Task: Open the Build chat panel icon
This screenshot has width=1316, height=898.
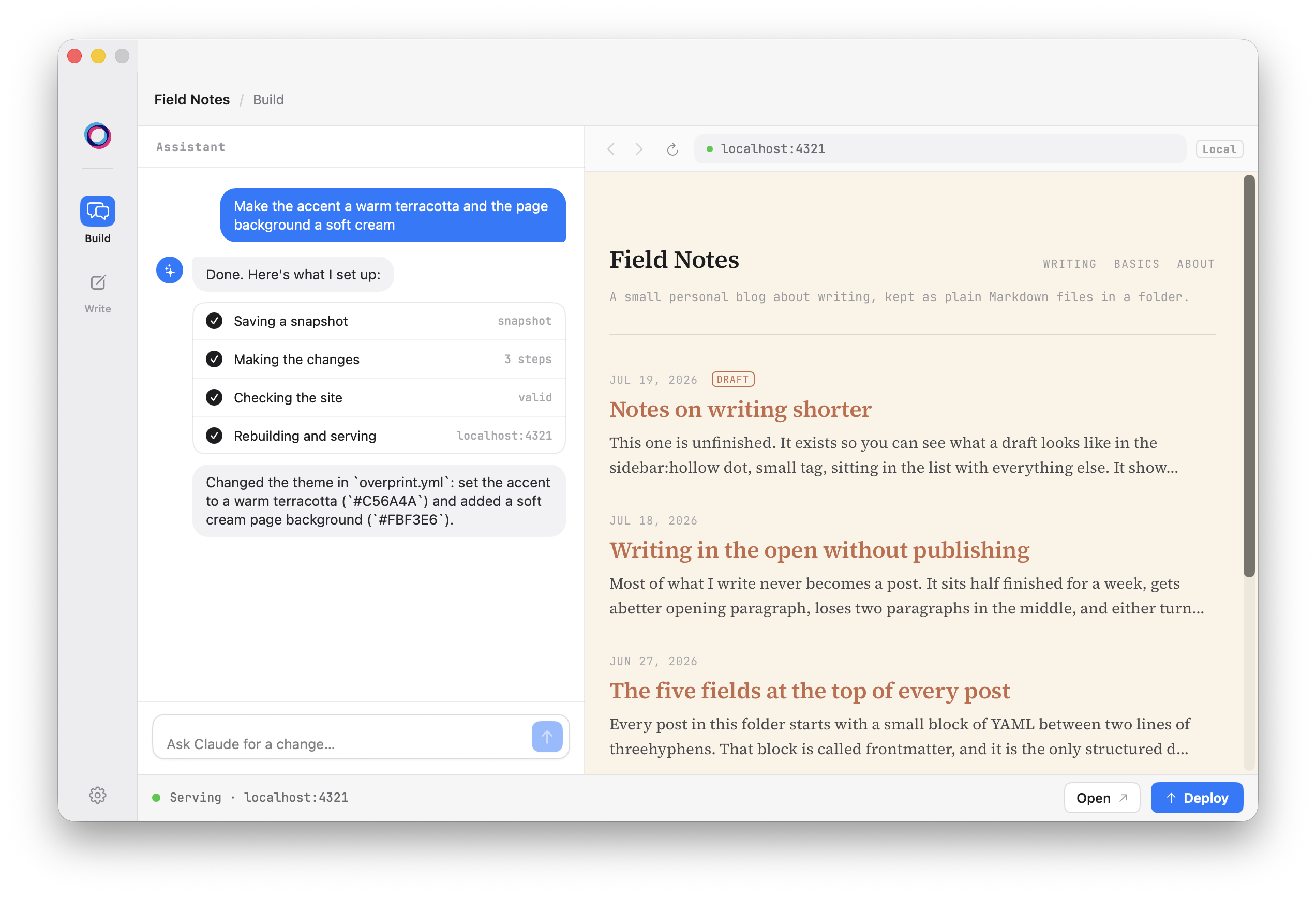Action: coord(97,211)
